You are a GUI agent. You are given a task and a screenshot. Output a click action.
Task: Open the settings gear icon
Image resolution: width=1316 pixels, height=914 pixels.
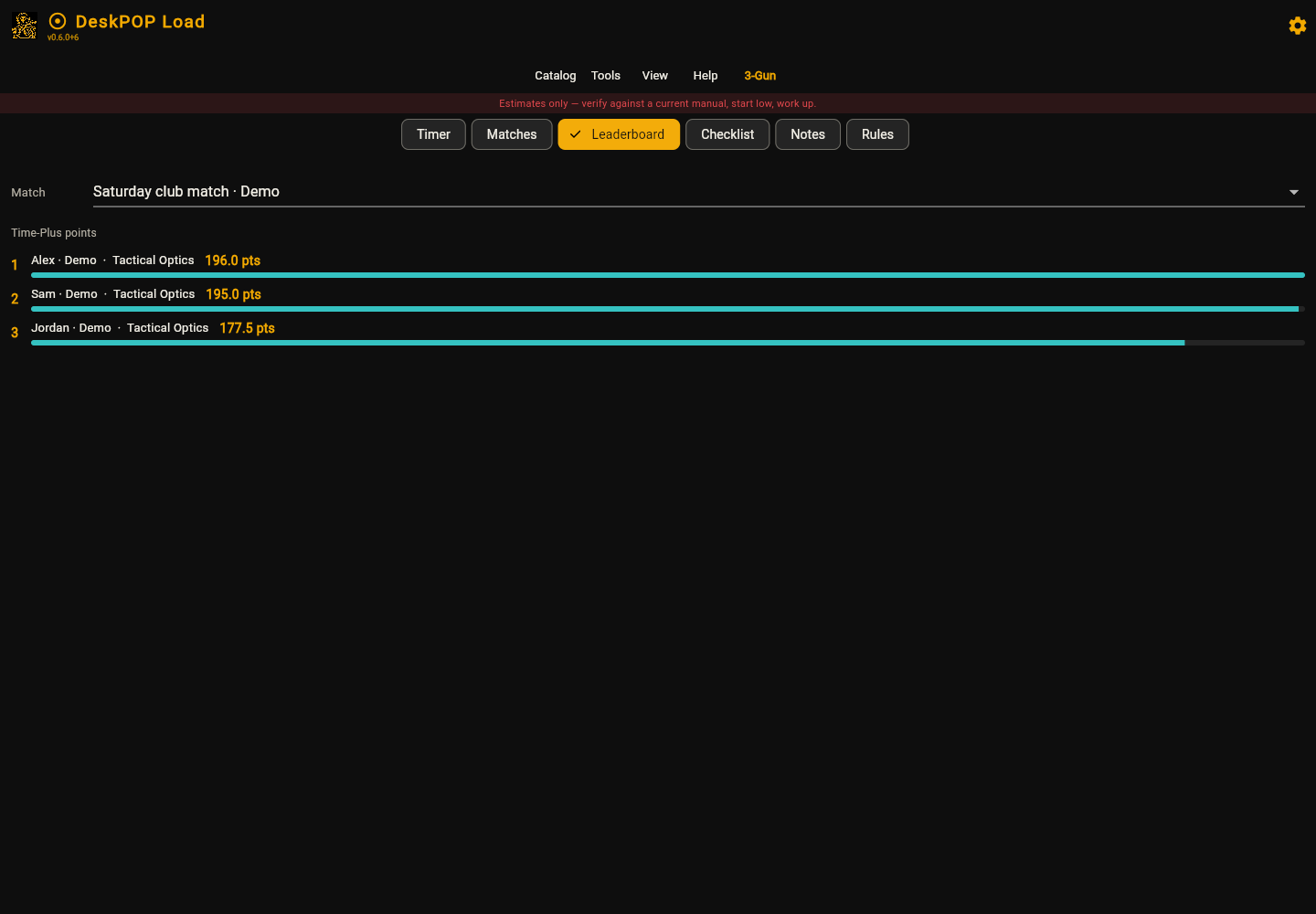(x=1297, y=26)
